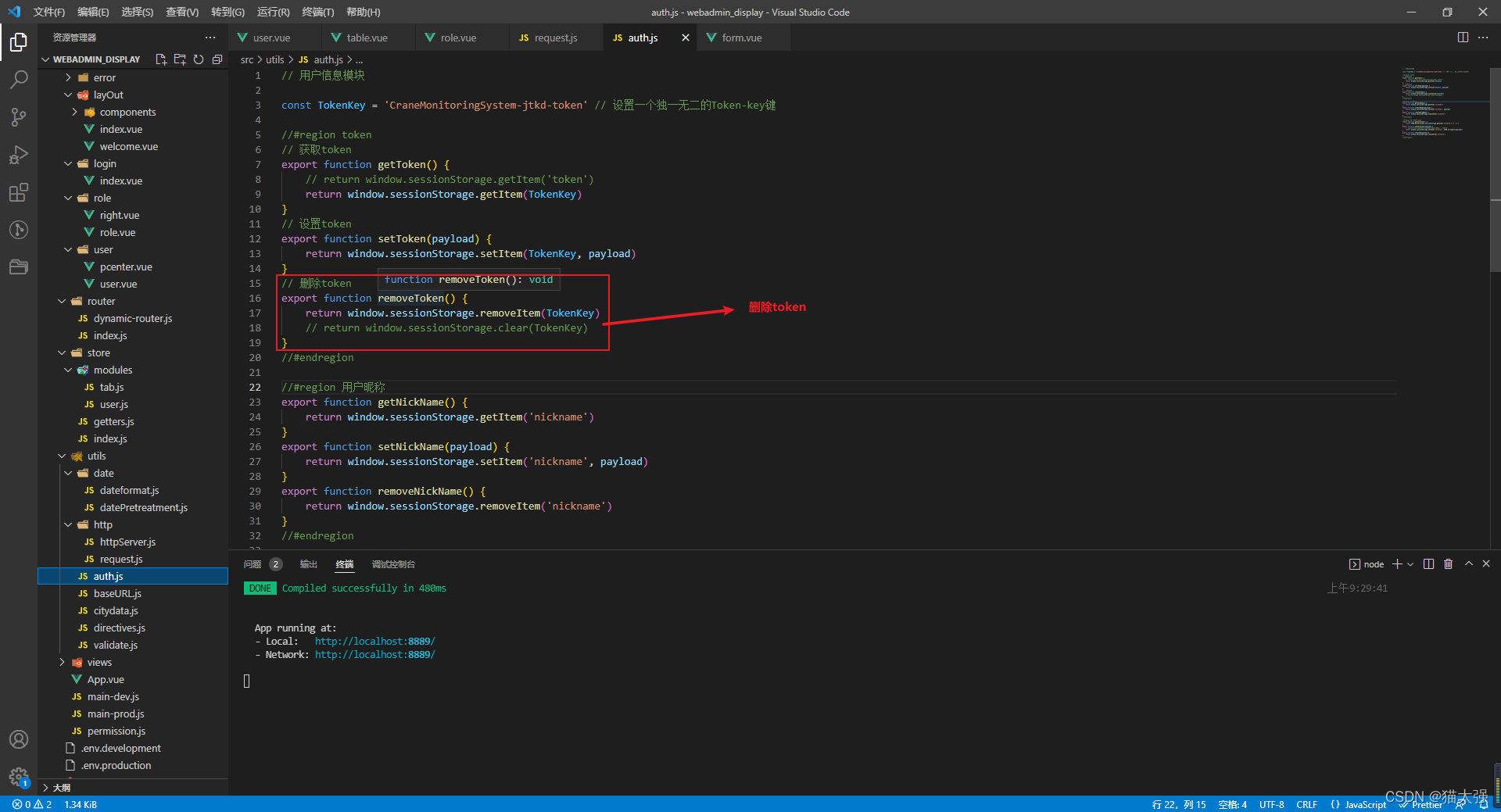Open the Local localhost:8889 link
This screenshot has width=1501, height=812.
coord(375,642)
